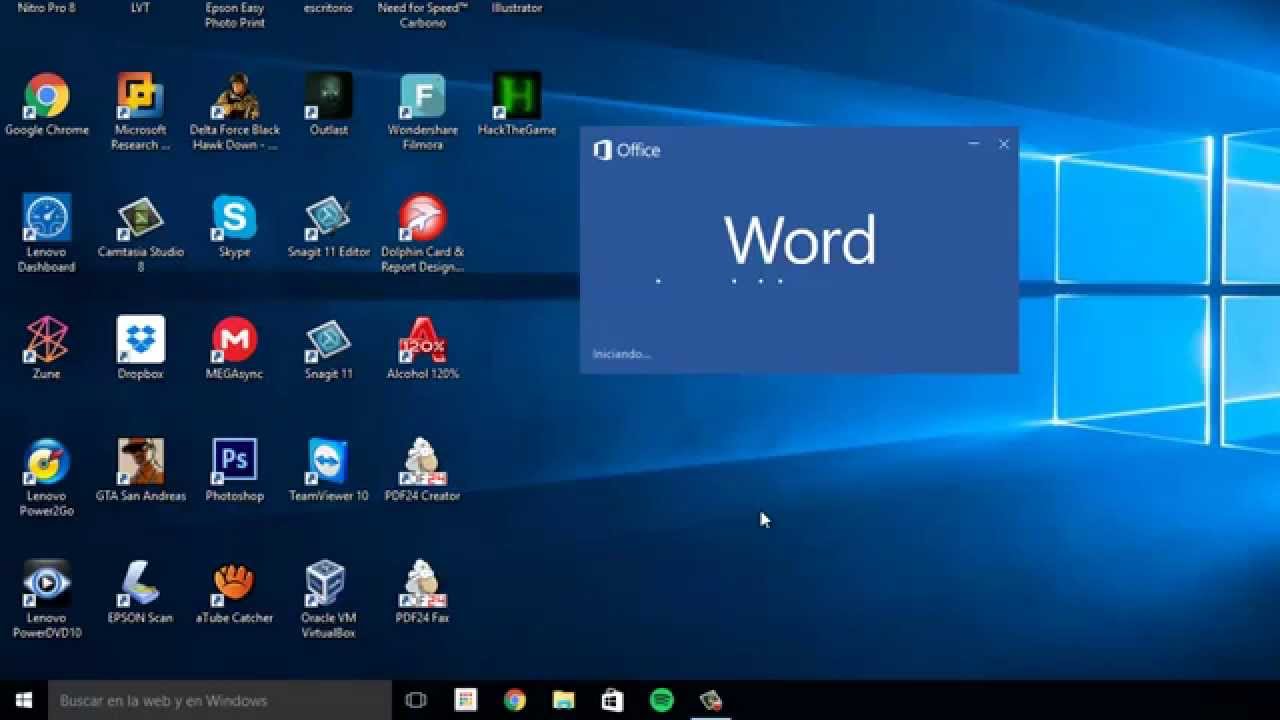Open the PDF24 Fax desktop shortcut
Screen dimensions: 1280x720
pyautogui.click(x=423, y=592)
